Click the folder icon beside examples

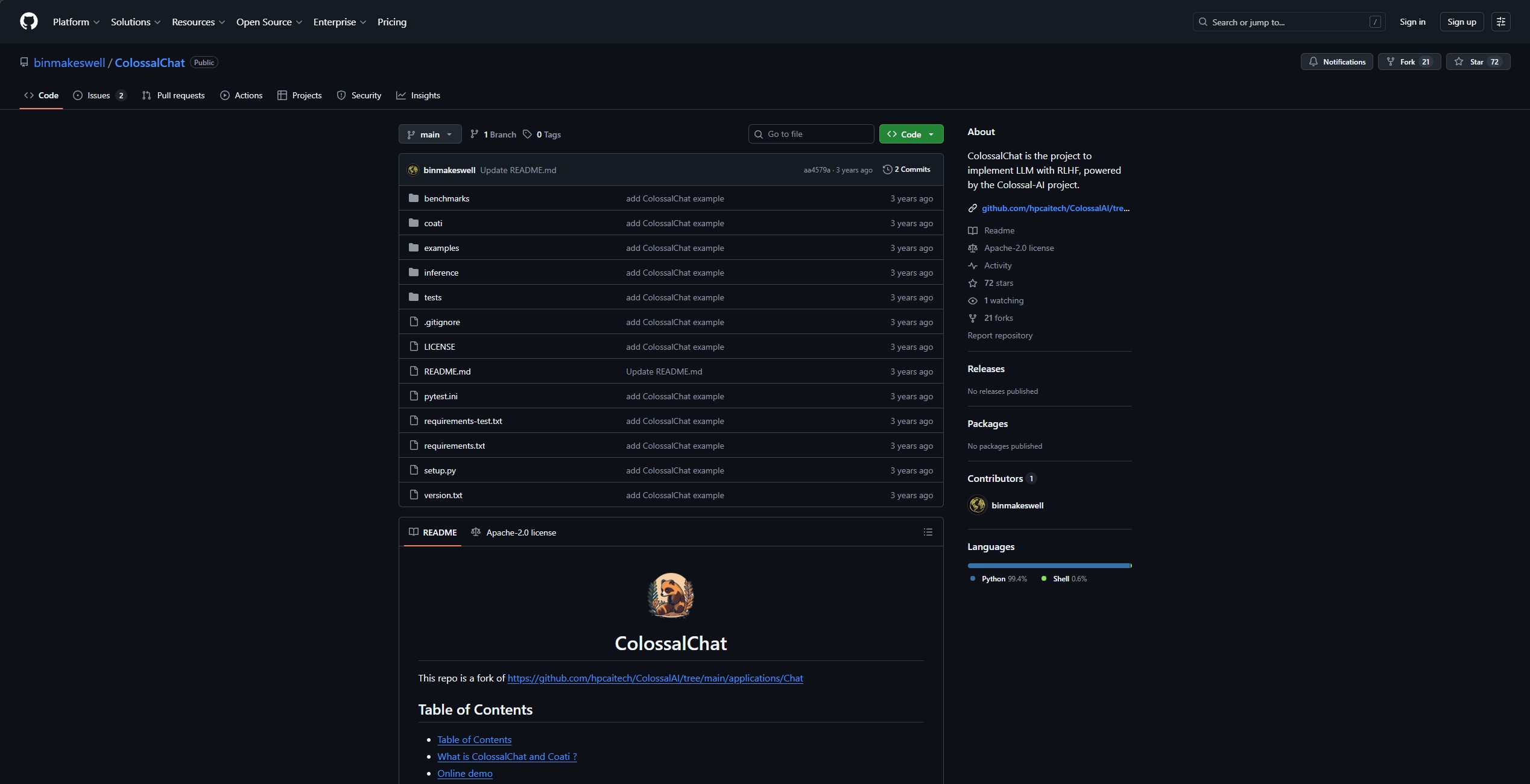point(414,248)
